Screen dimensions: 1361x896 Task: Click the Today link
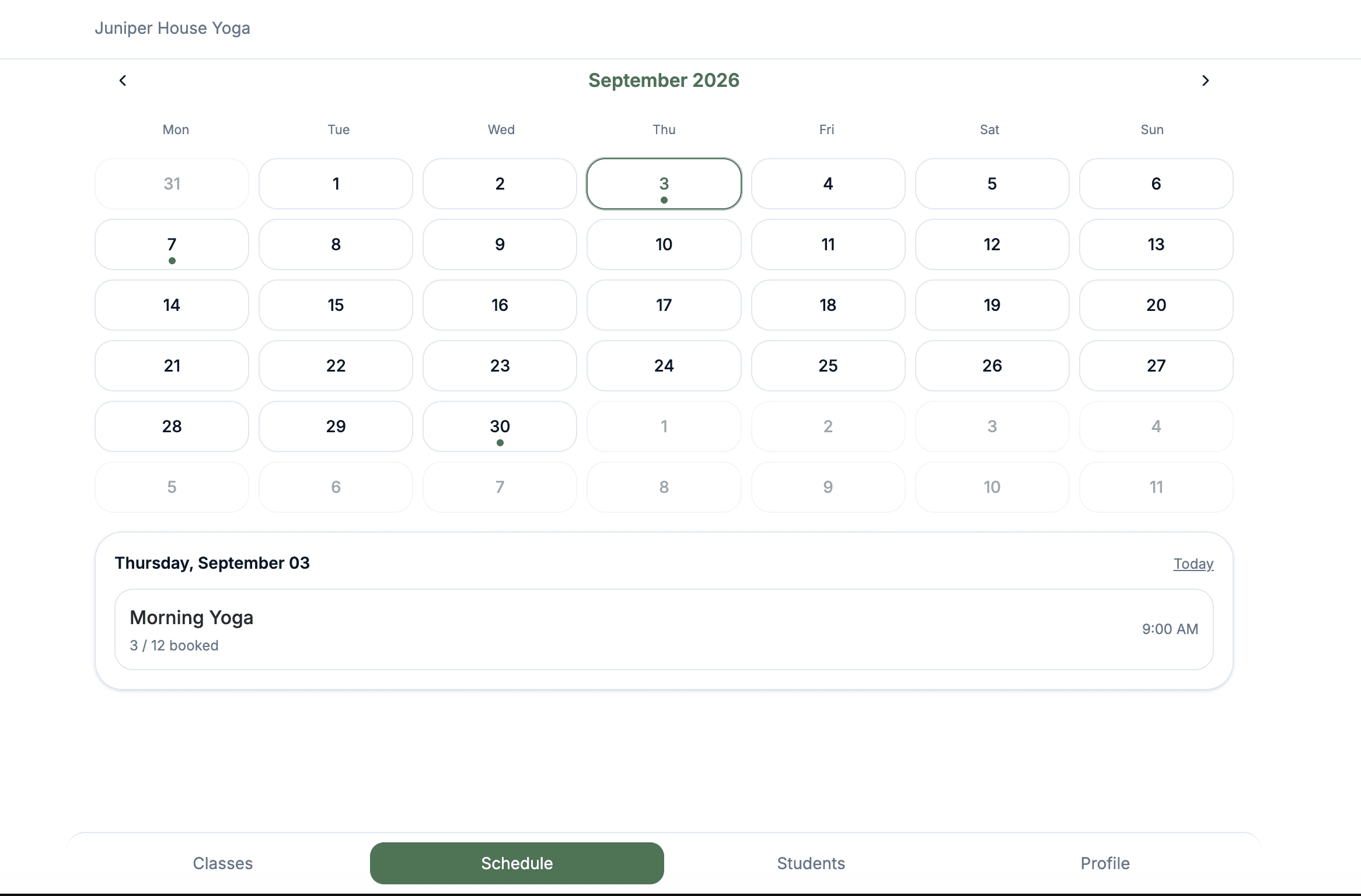tap(1194, 563)
